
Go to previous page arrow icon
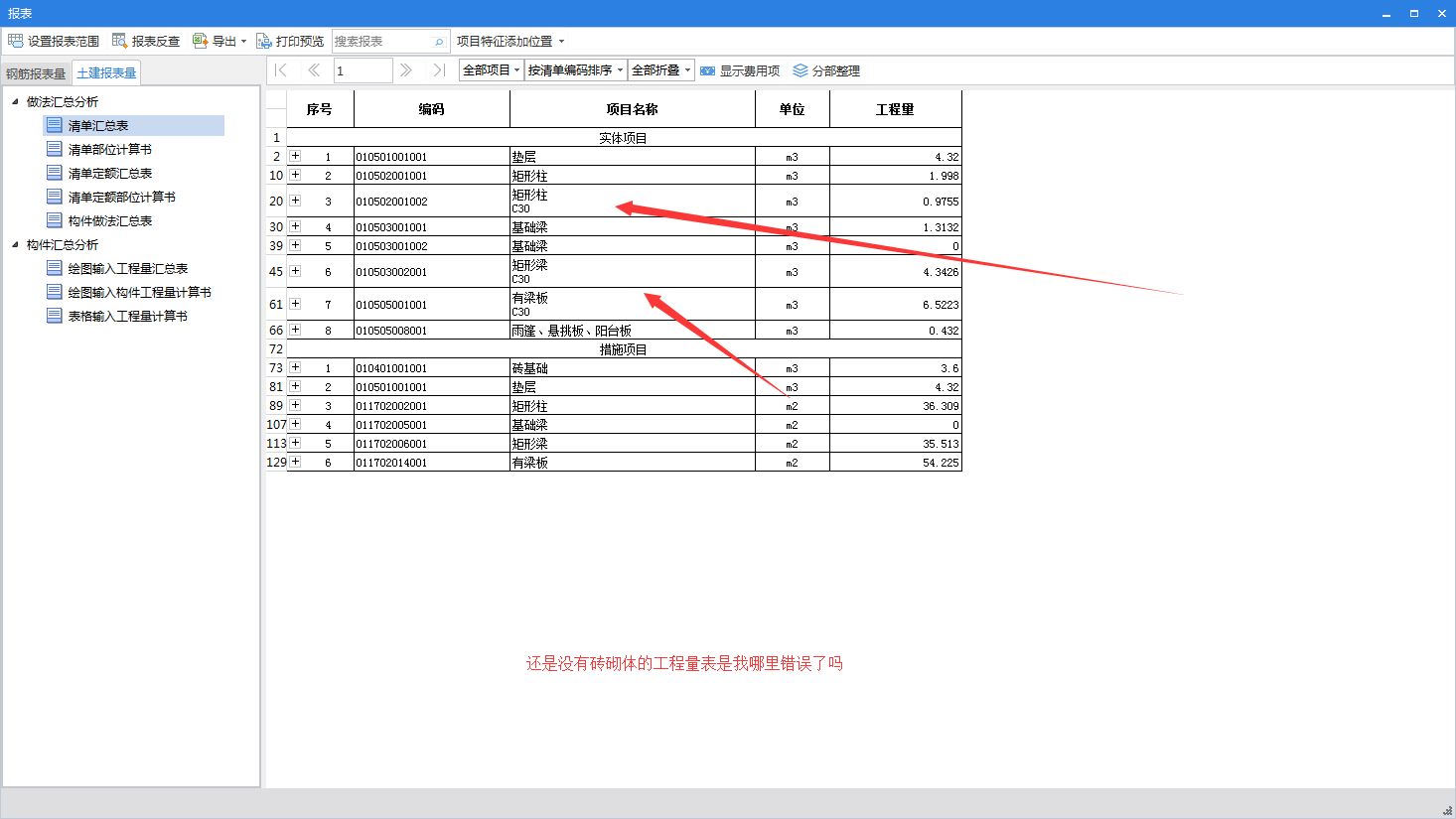tap(314, 69)
